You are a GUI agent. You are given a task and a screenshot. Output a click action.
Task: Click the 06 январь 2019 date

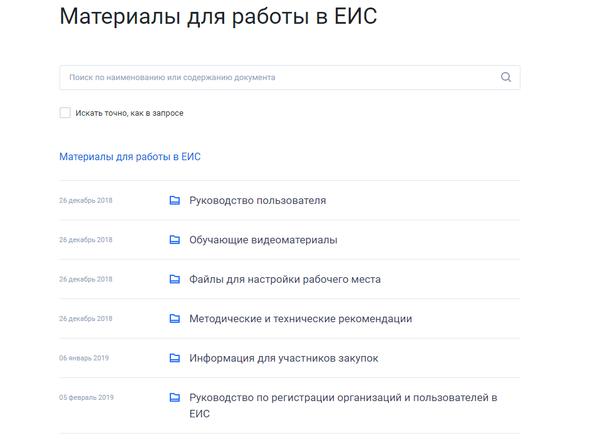(x=84, y=358)
